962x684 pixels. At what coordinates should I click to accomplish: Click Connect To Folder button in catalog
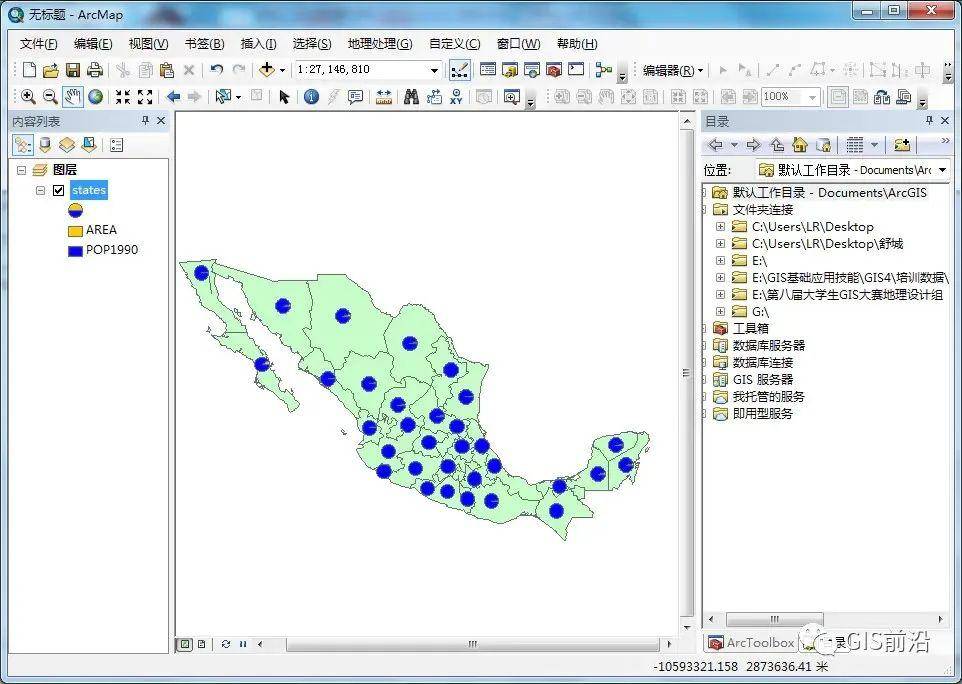pos(901,145)
